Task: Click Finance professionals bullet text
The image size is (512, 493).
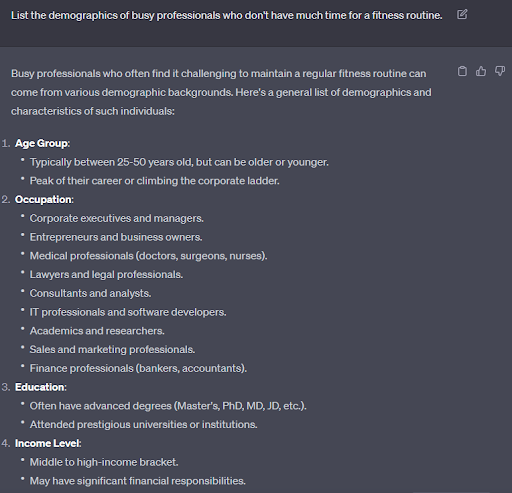Action: coord(138,368)
